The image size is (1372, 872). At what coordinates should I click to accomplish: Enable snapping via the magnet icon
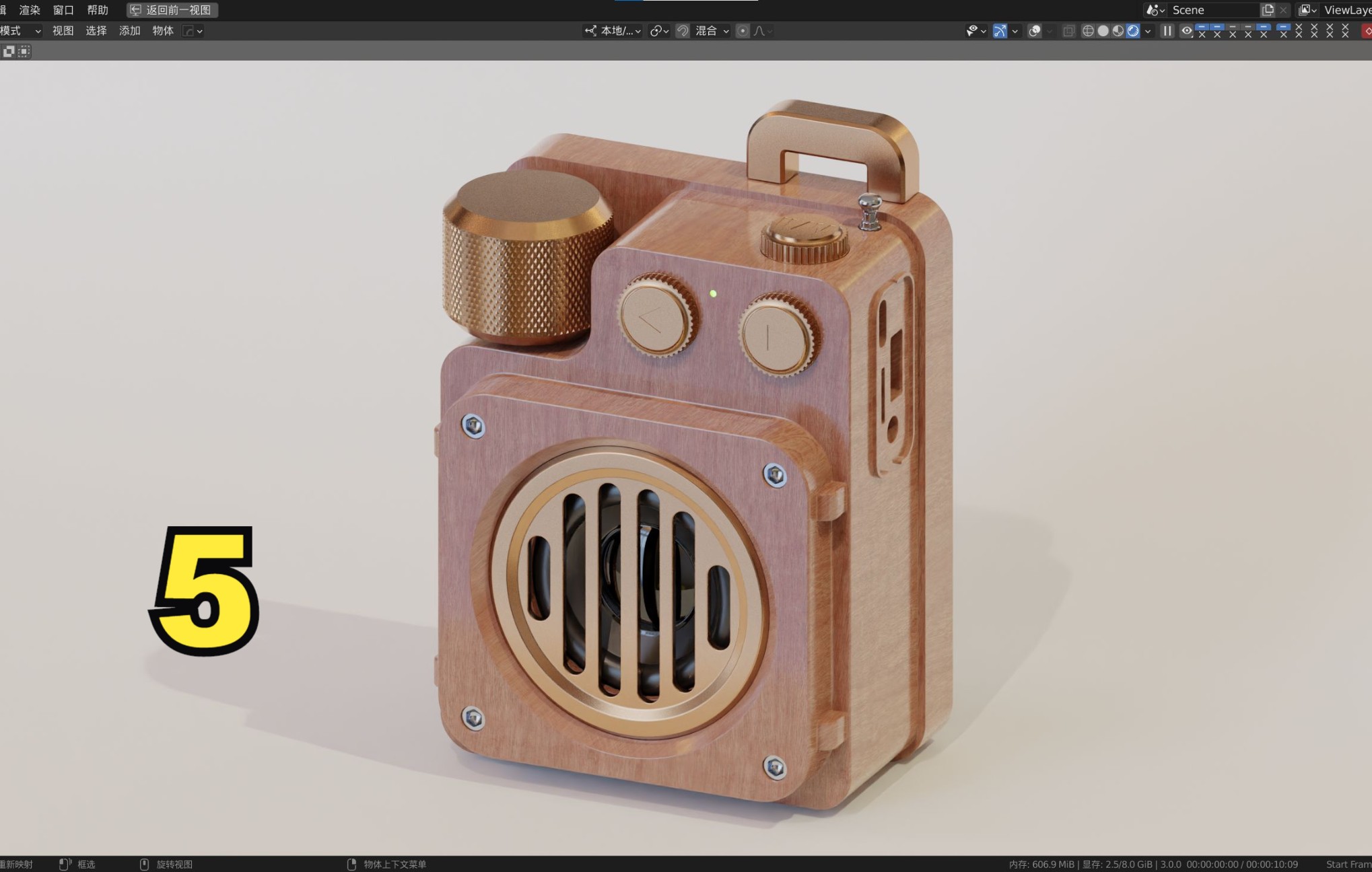click(681, 31)
